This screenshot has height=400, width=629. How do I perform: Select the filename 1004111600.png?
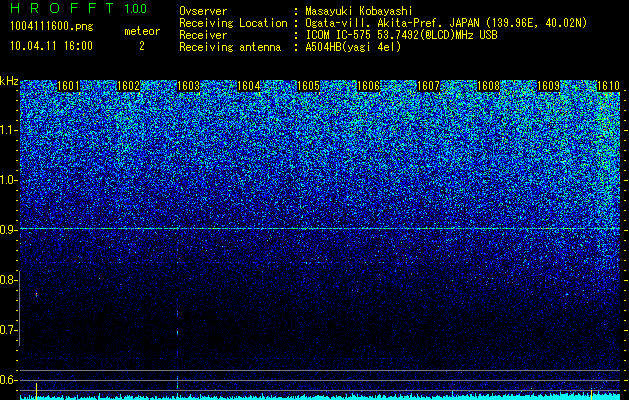52,27
